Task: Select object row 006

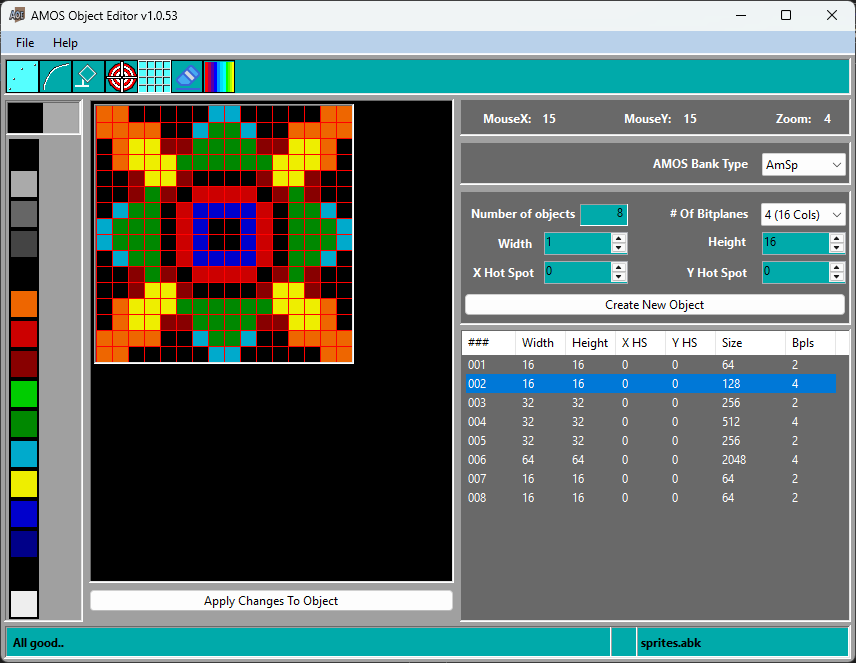Action: 651,460
